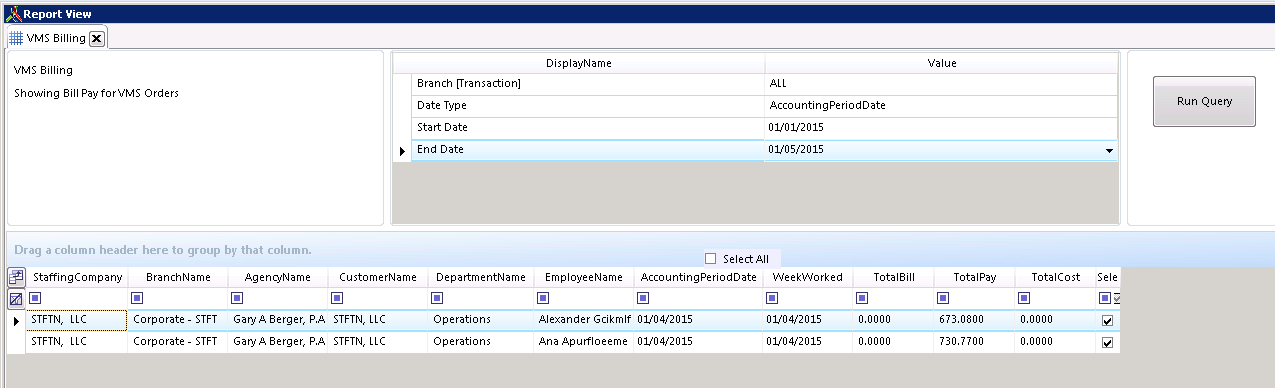Image resolution: width=1275 pixels, height=388 pixels.
Task: Sort by TotalPay column header
Action: [975, 277]
